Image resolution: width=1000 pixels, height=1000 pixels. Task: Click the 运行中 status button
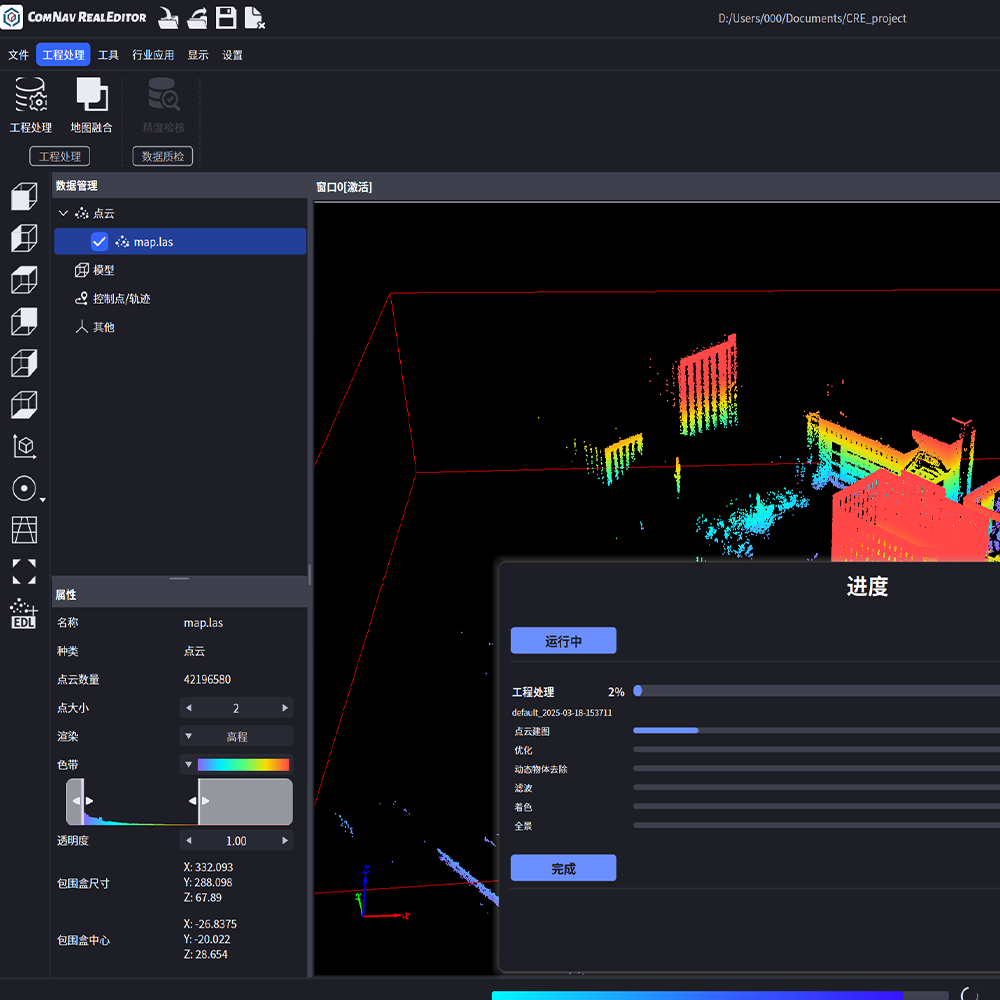tap(563, 641)
